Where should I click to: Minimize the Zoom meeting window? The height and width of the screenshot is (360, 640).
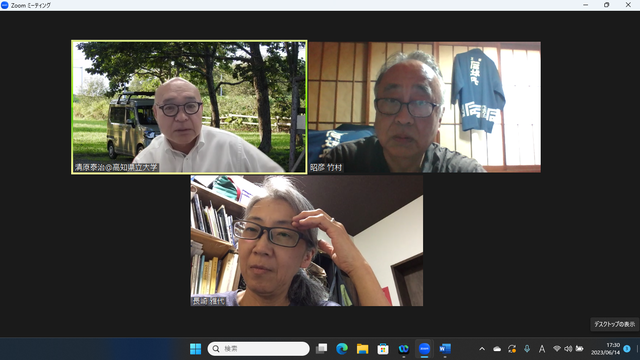click(586, 5)
